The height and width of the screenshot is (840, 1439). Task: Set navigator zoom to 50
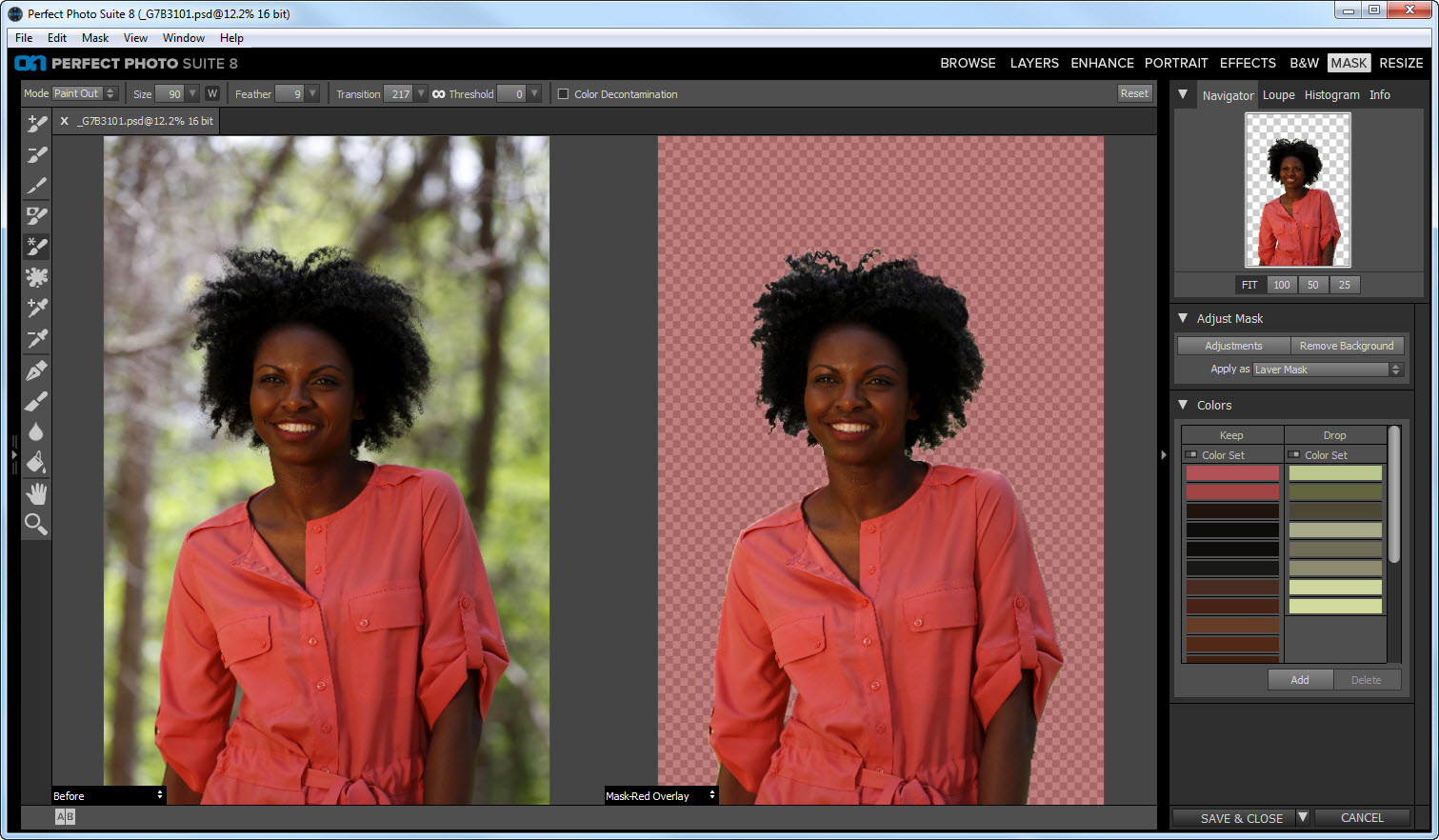1312,285
